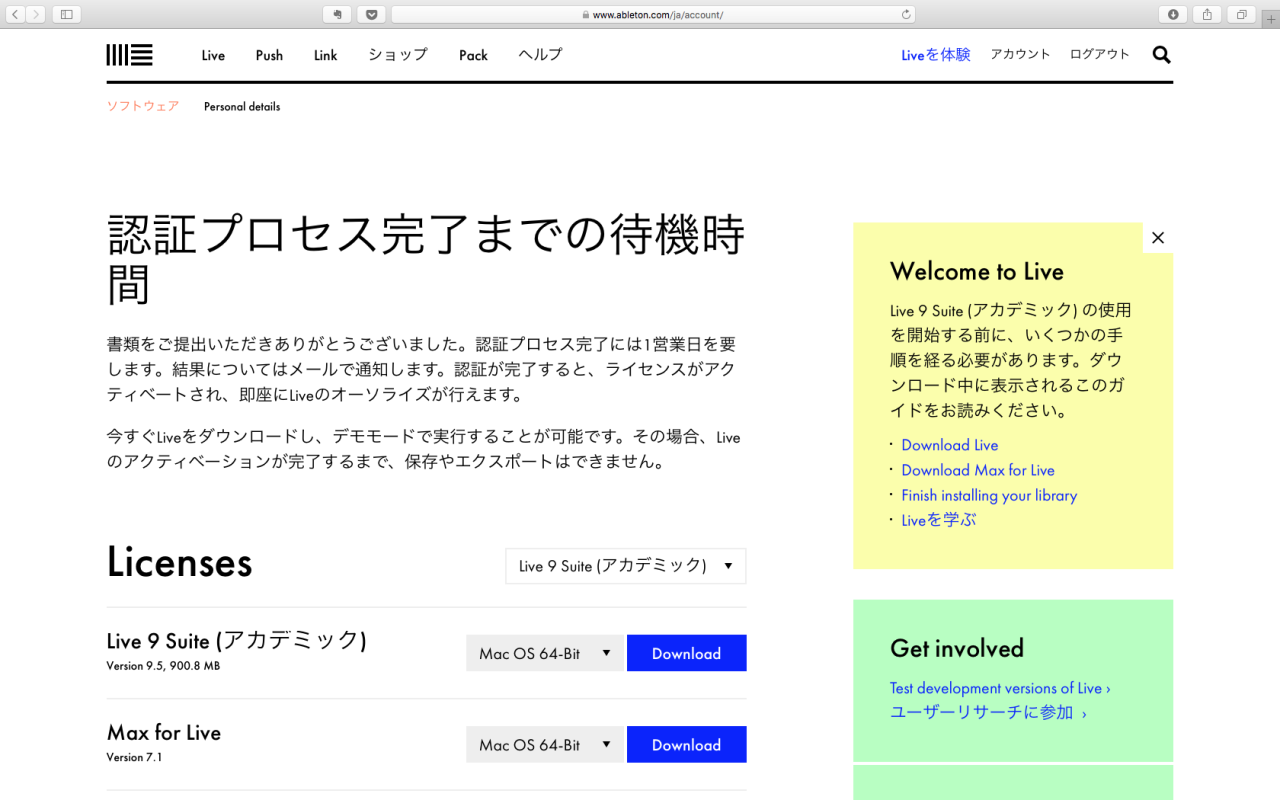The height and width of the screenshot is (800, 1280).
Task: Close the Welcome to Live panel
Action: (x=1158, y=238)
